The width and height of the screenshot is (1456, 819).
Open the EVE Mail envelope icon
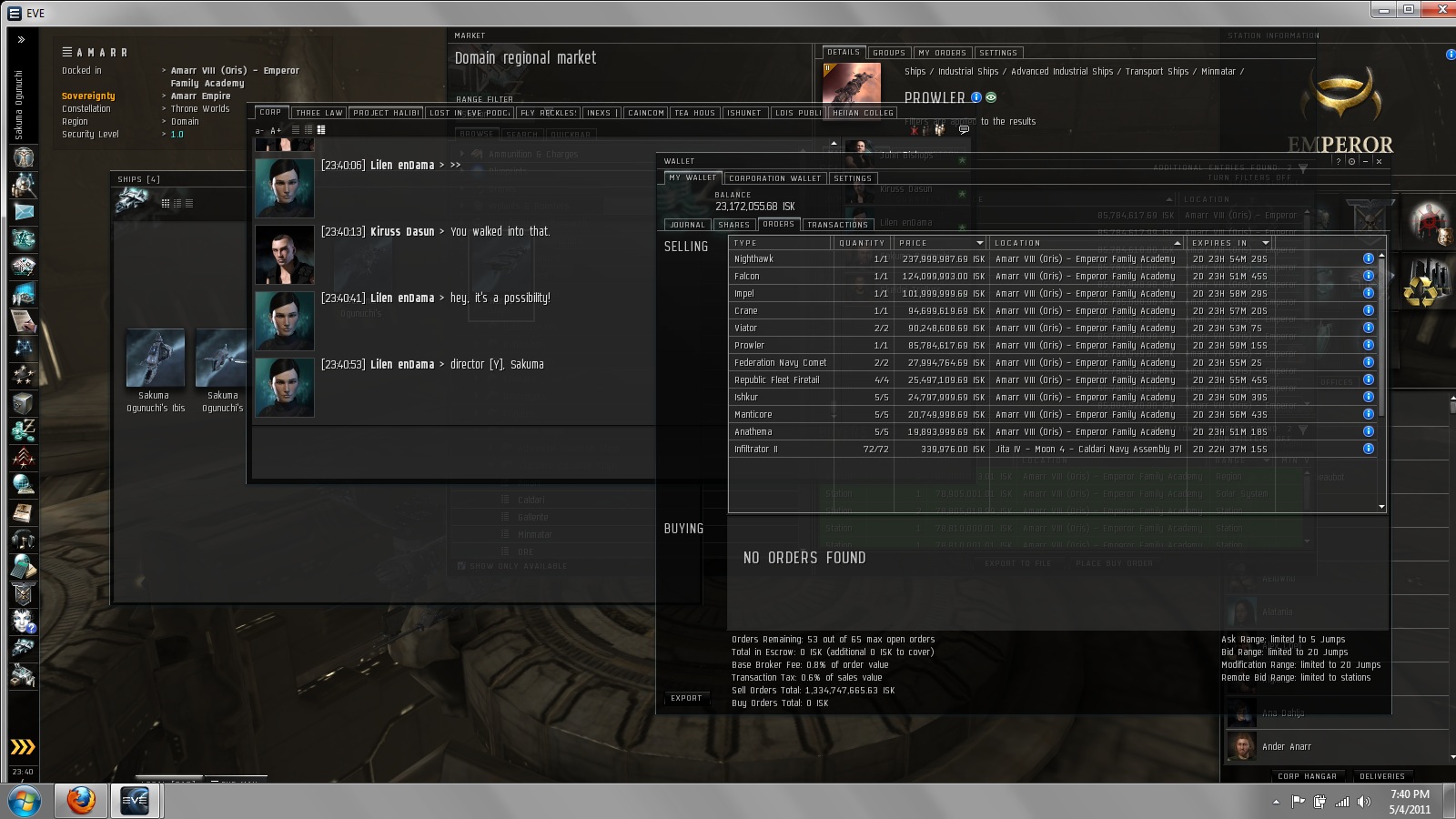point(24,212)
